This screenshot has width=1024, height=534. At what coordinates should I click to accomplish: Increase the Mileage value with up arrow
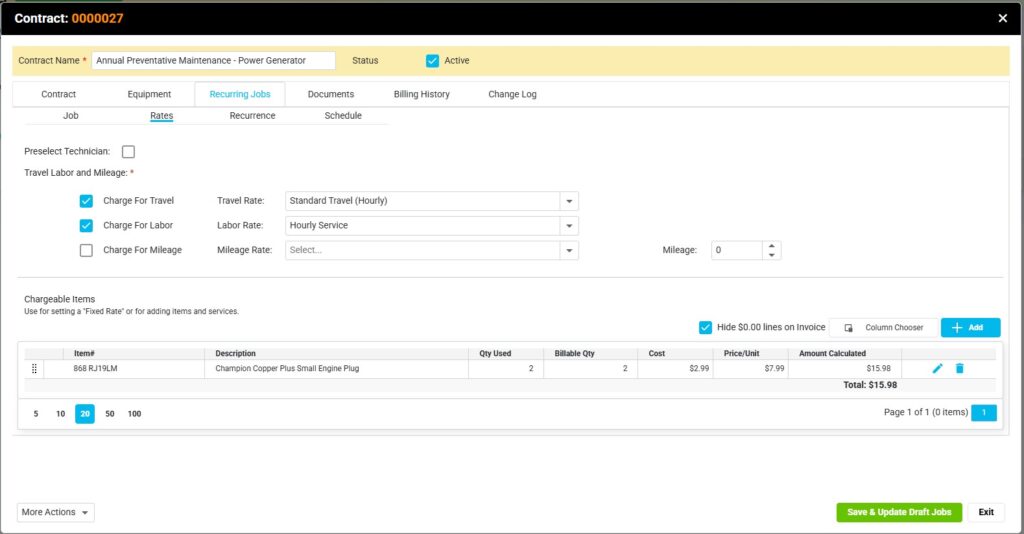click(771, 246)
